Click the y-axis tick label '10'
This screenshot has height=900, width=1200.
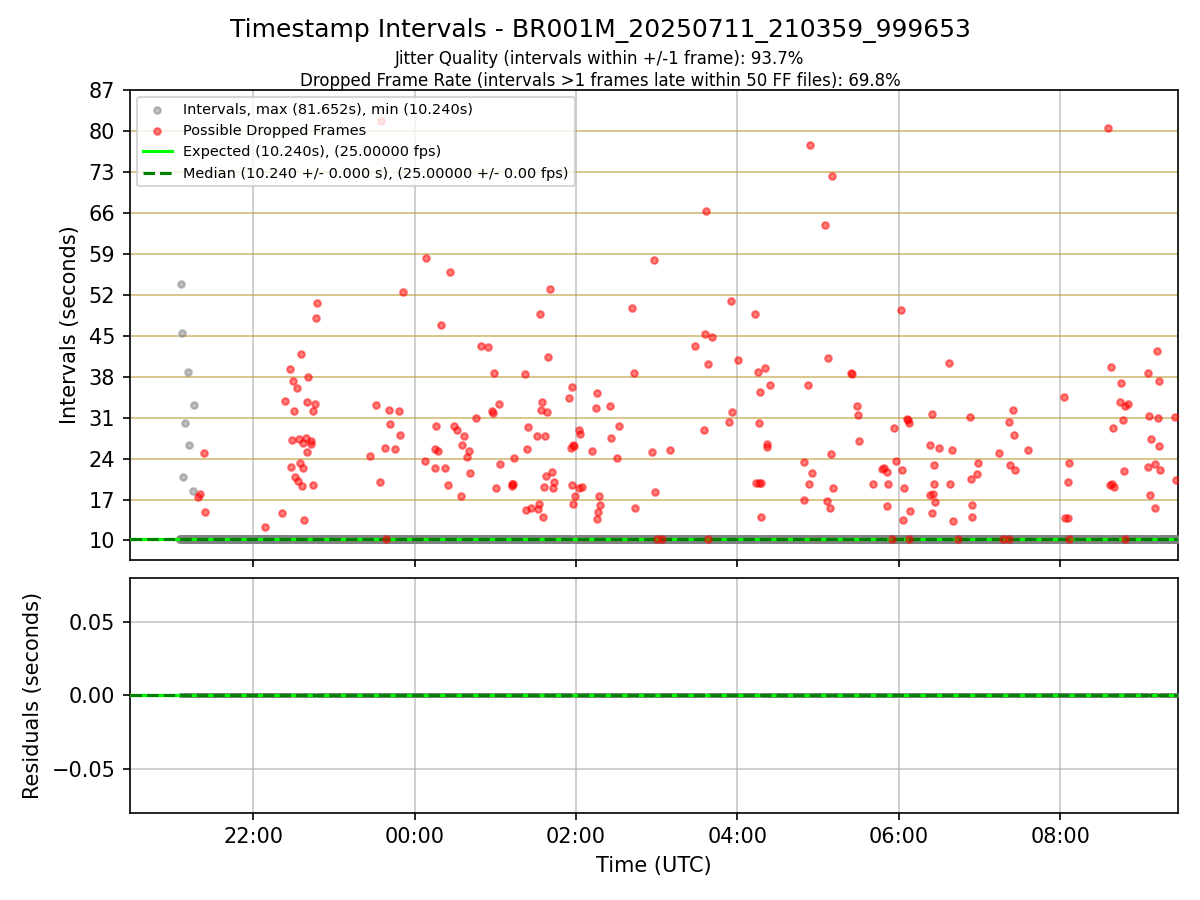(x=102, y=541)
